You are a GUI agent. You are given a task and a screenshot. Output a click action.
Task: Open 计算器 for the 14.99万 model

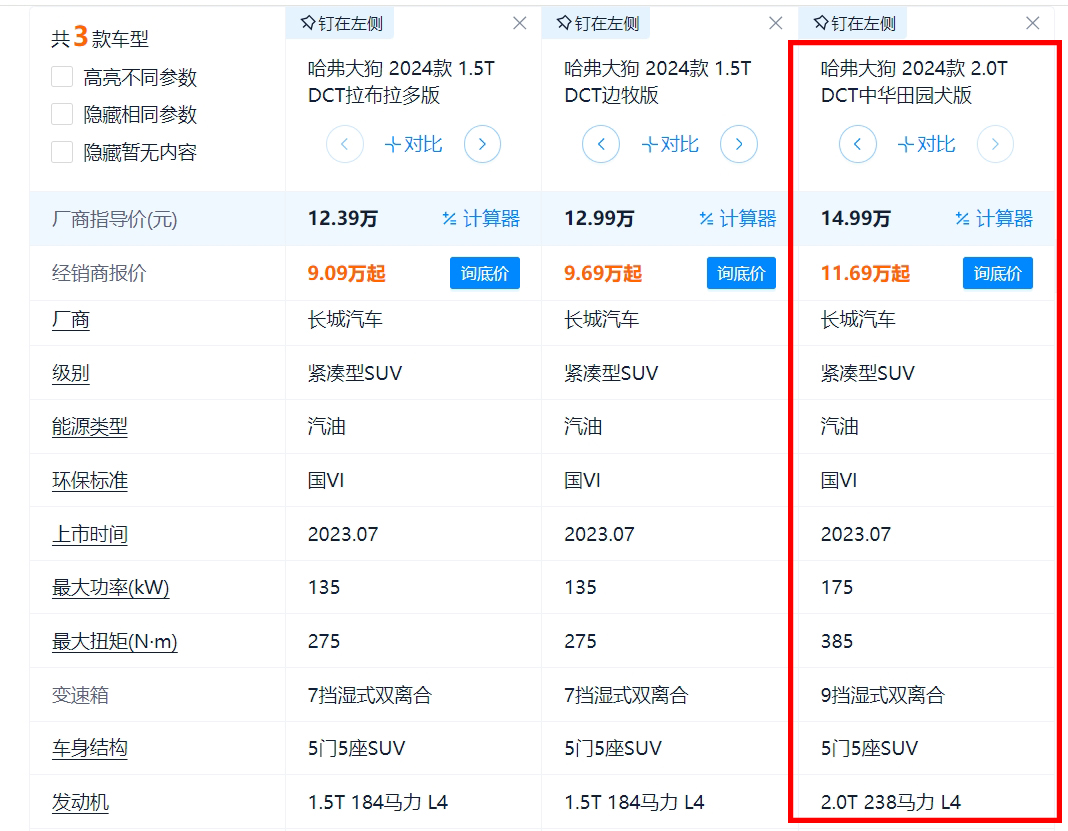(994, 219)
